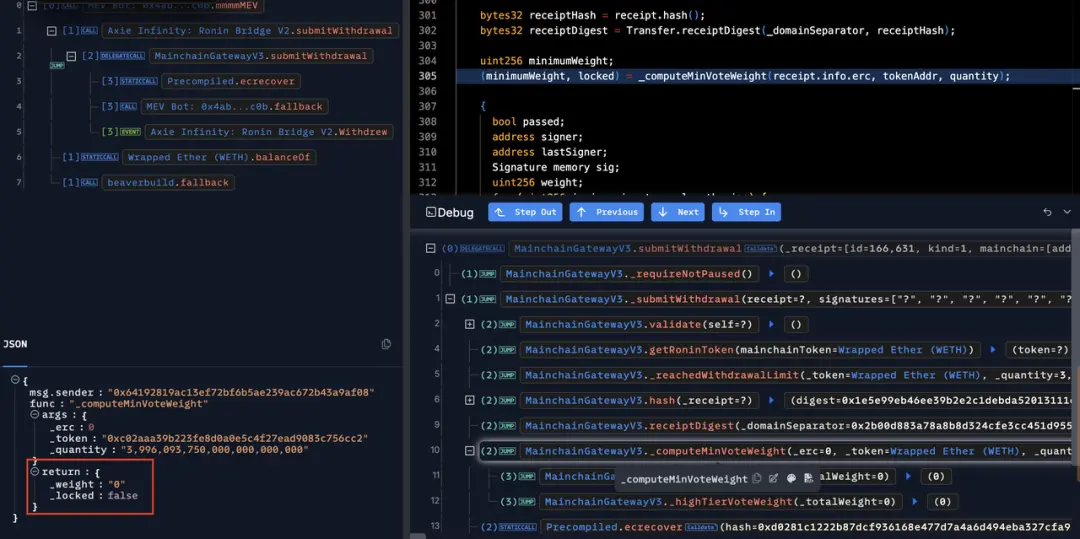This screenshot has width=1080, height=539.
Task: Collapse the return object in JSON
Action: [33, 472]
